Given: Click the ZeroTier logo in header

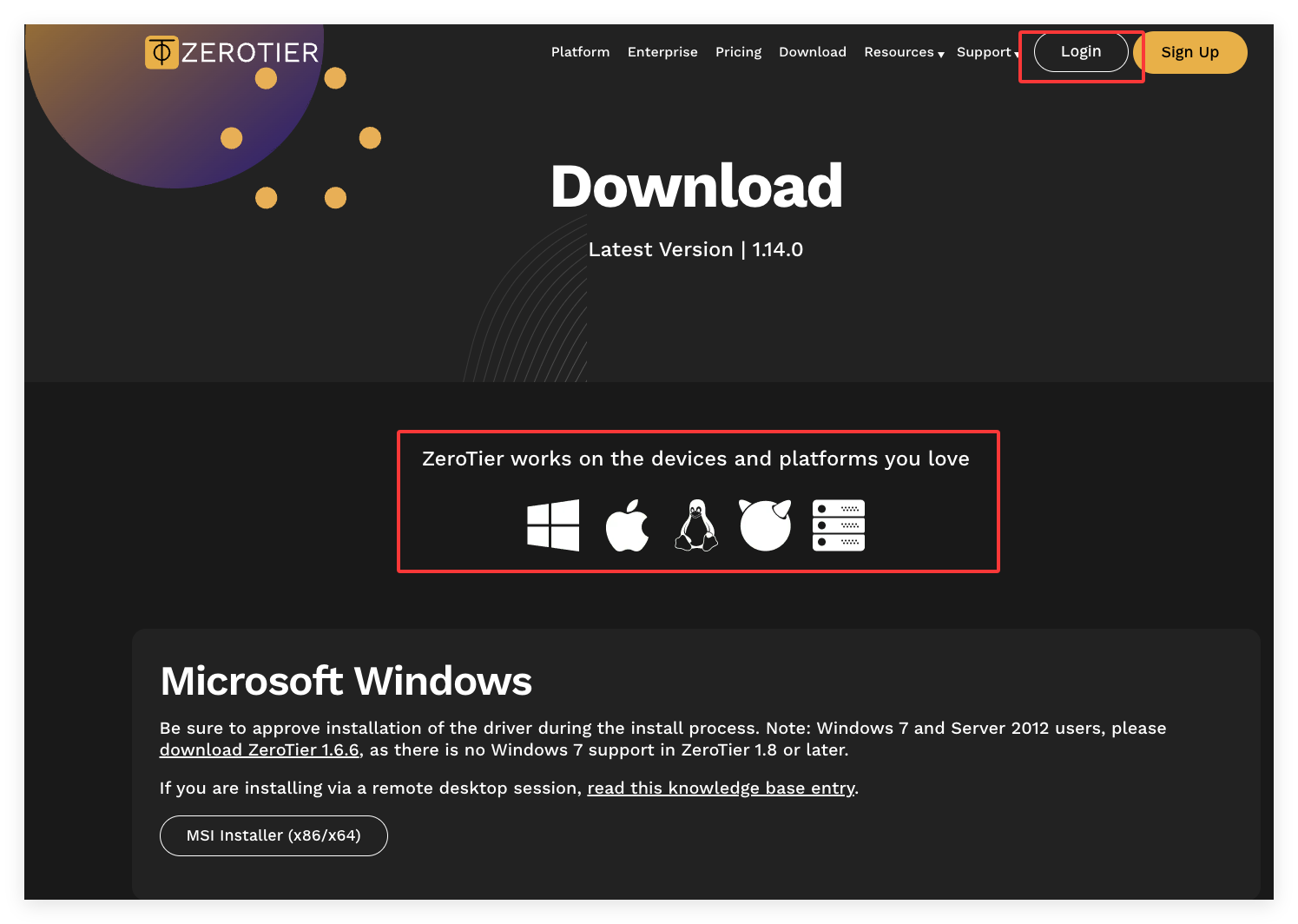Looking at the screenshot, I should pos(232,52).
